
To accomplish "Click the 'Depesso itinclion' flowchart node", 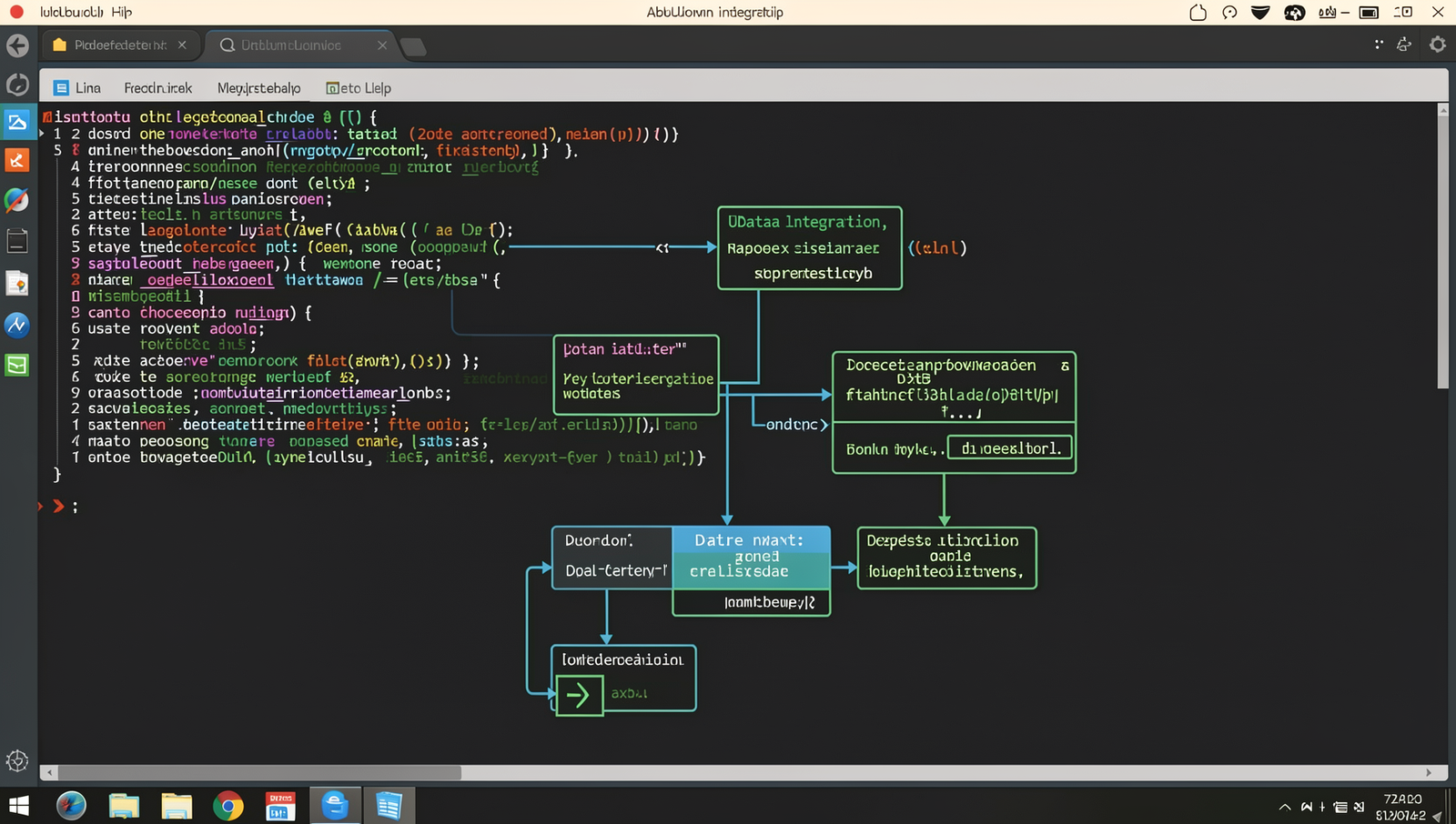I will click(946, 557).
